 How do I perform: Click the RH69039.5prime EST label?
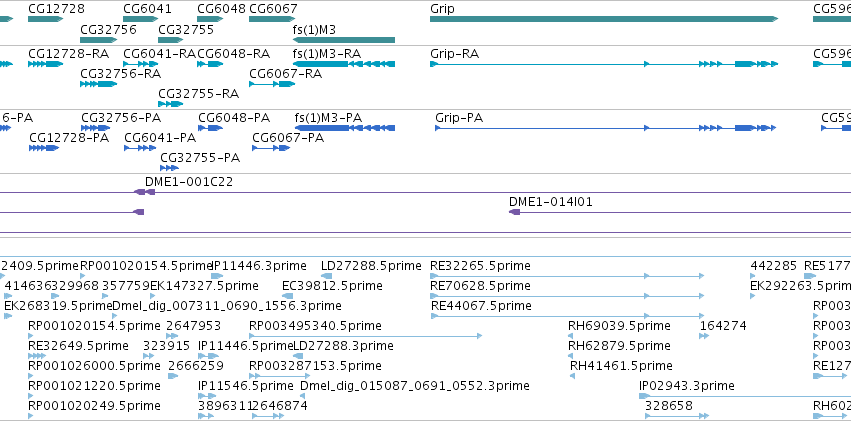(x=619, y=326)
